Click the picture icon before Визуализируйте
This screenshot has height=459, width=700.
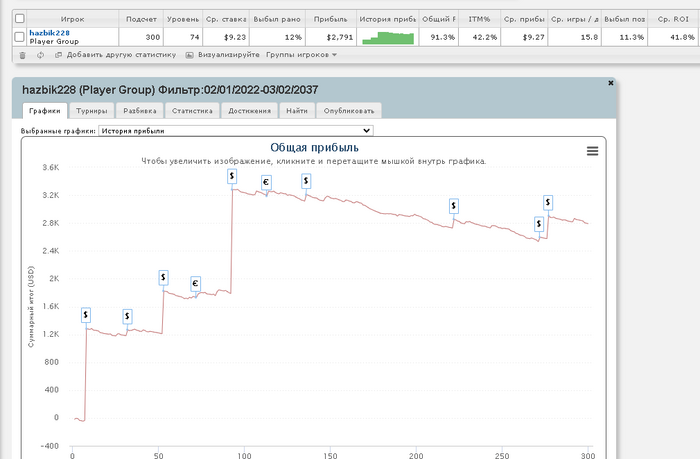(x=189, y=55)
